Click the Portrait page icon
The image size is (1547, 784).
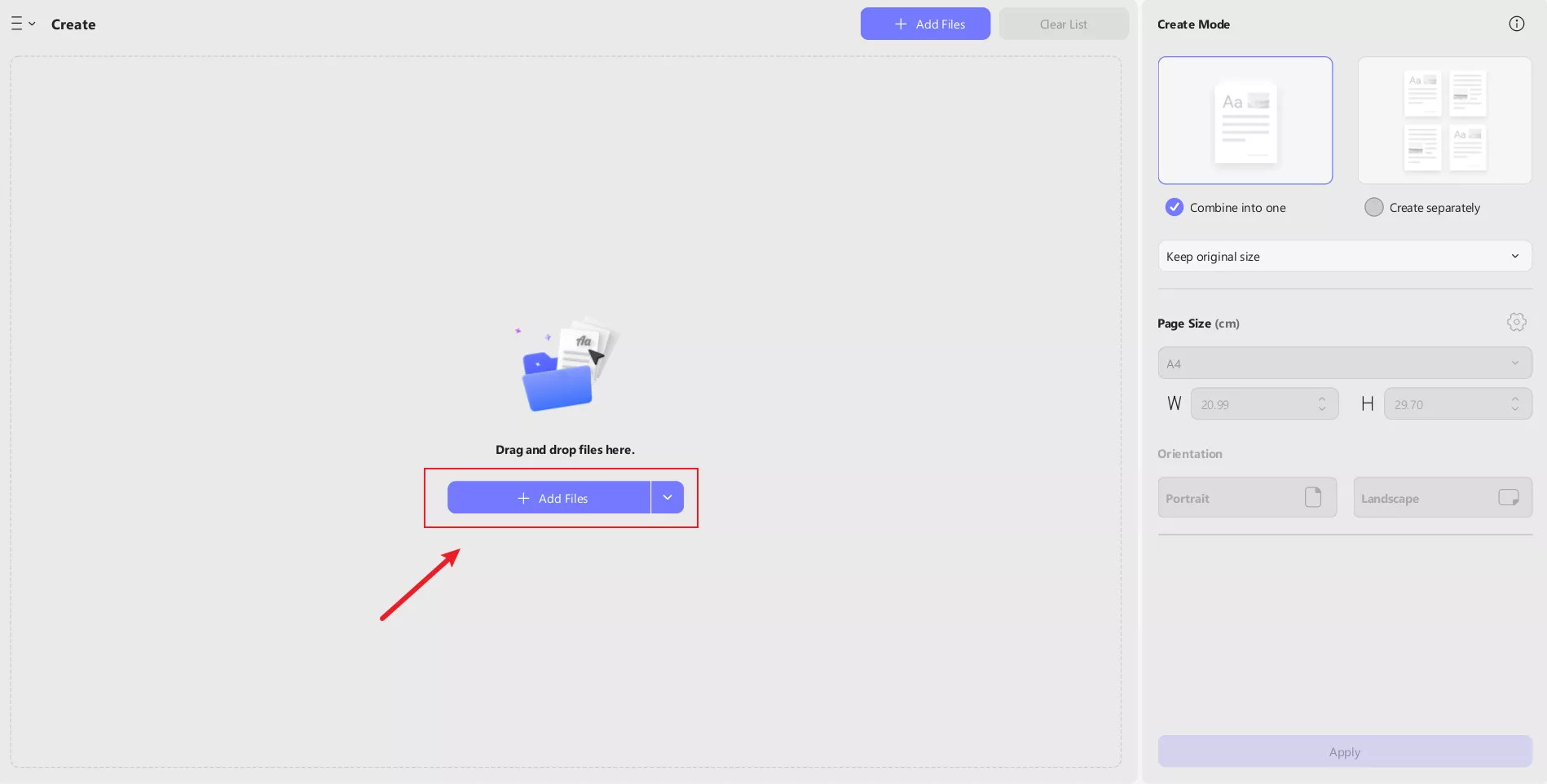[1312, 497]
